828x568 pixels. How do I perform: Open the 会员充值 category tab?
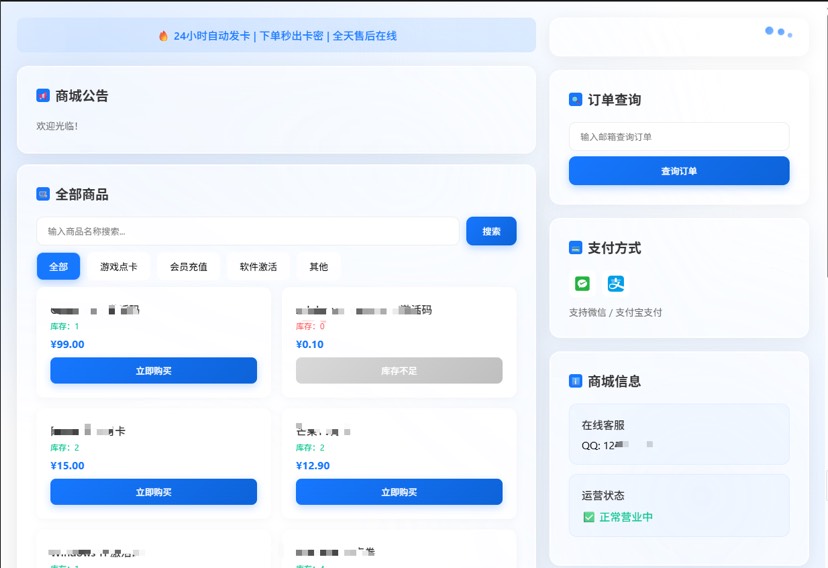click(x=188, y=267)
